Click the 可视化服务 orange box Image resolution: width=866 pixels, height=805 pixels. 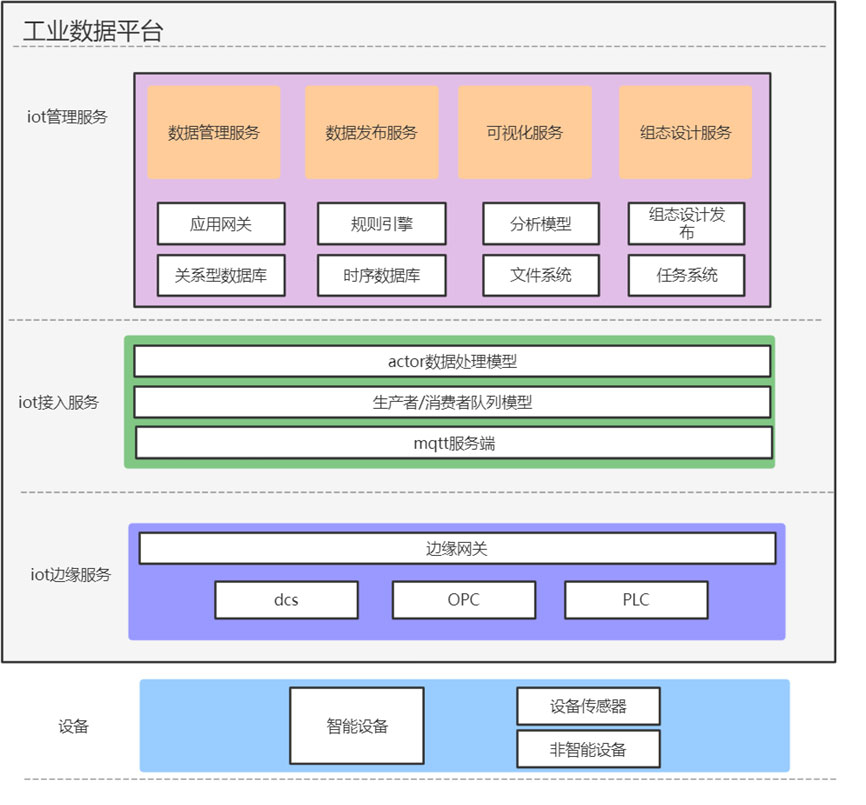525,133
